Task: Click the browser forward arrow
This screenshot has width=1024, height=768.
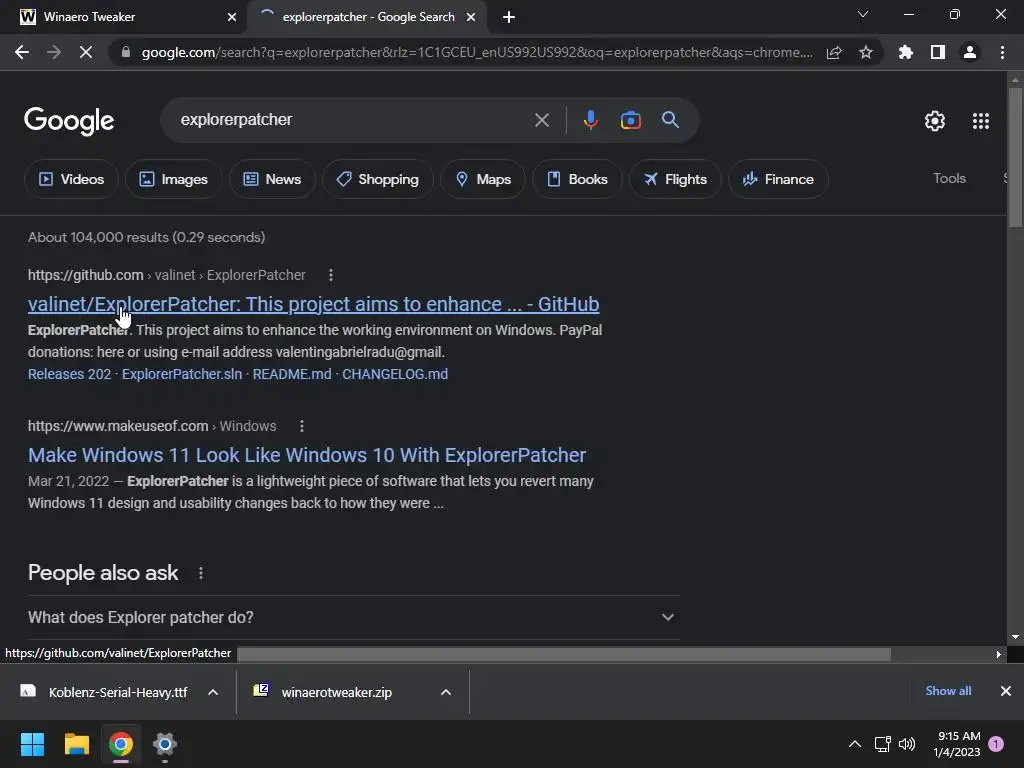Action: coord(54,52)
